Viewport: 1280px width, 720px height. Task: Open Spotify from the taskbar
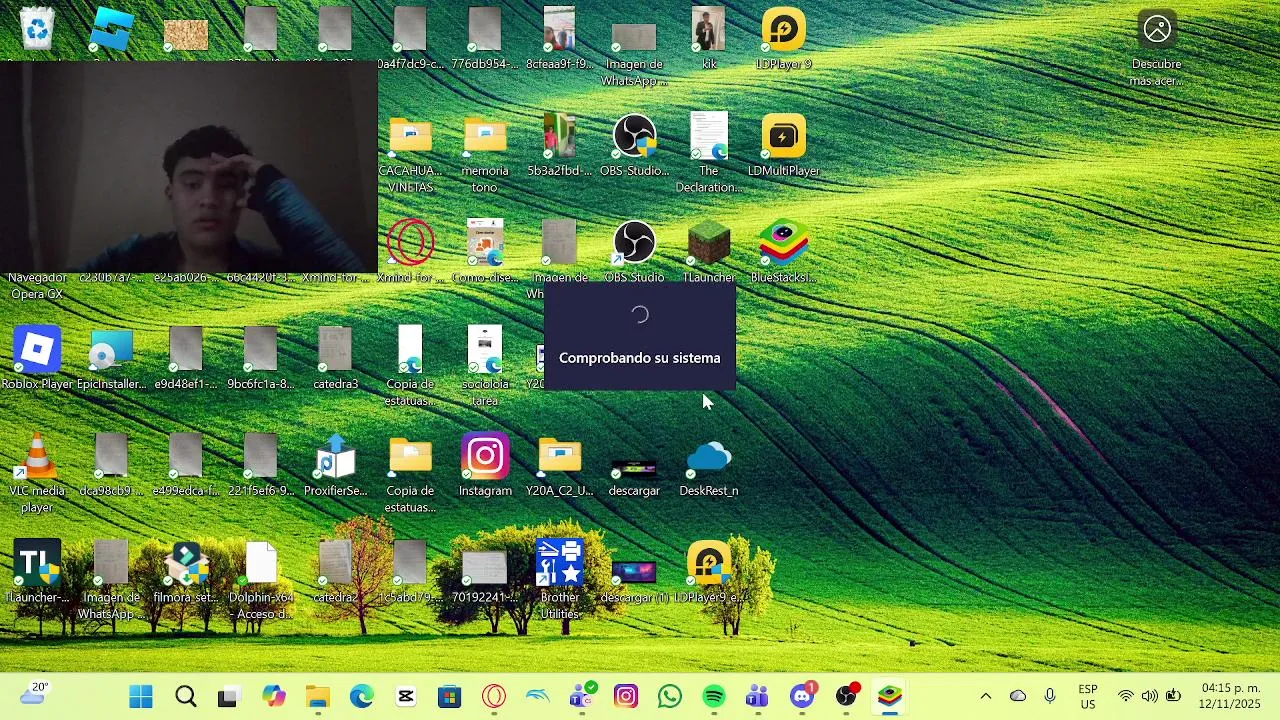713,696
